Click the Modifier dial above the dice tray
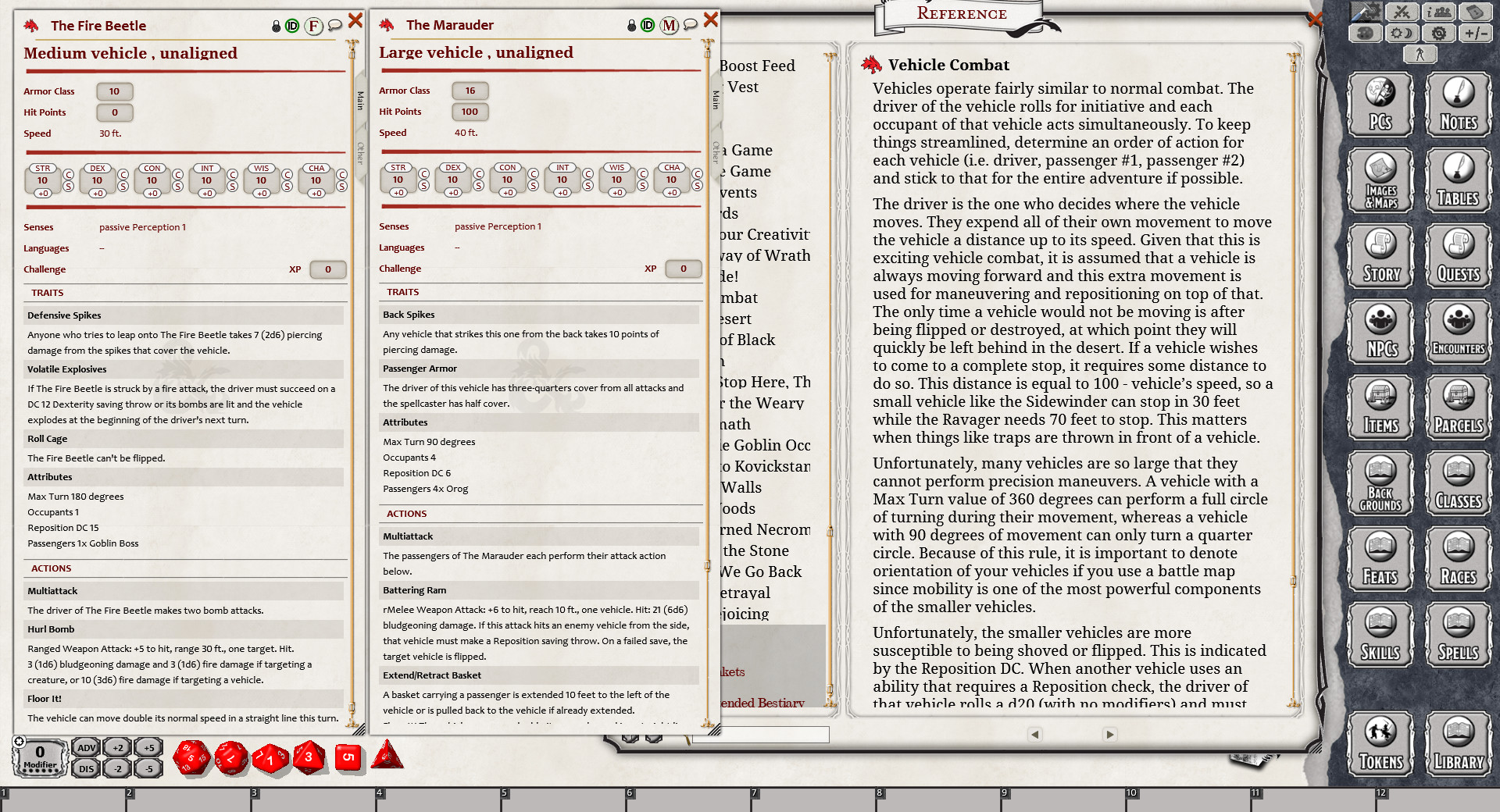The width and height of the screenshot is (1500, 812). click(x=37, y=754)
